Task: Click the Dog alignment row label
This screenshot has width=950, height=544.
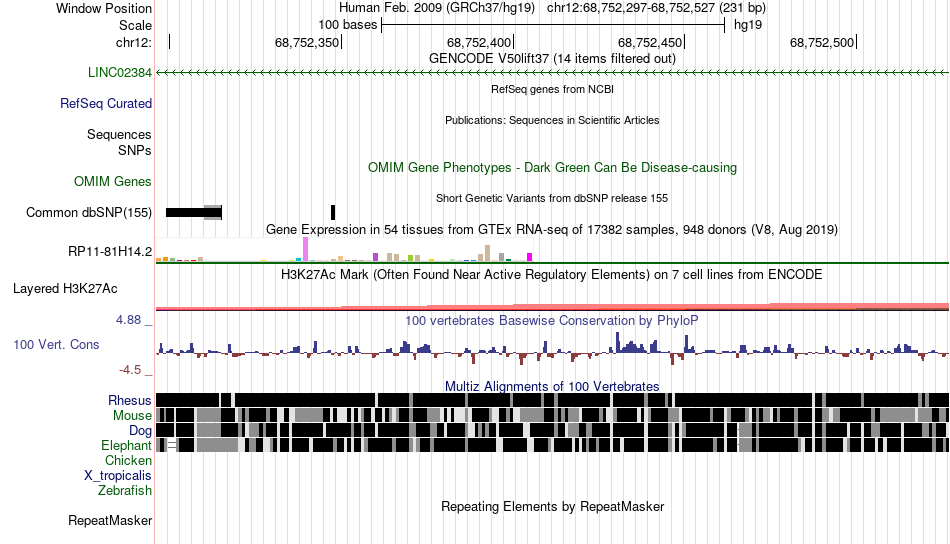Action: 141,431
